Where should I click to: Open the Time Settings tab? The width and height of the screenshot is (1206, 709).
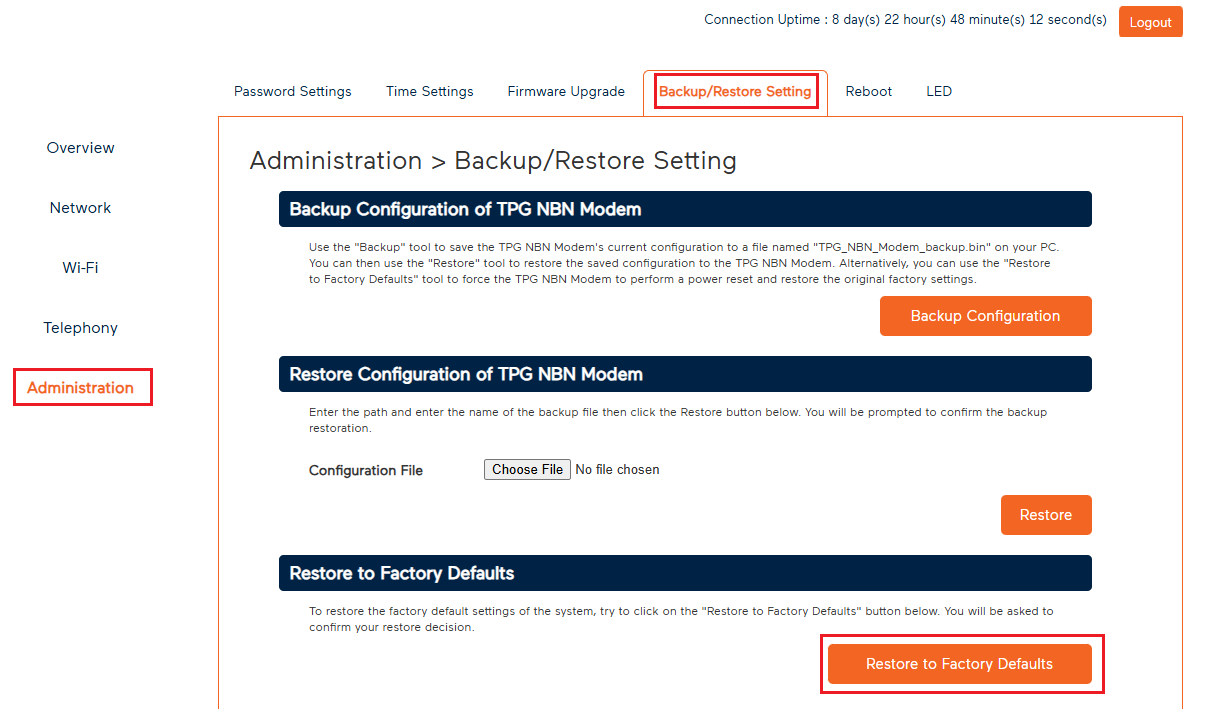(429, 91)
